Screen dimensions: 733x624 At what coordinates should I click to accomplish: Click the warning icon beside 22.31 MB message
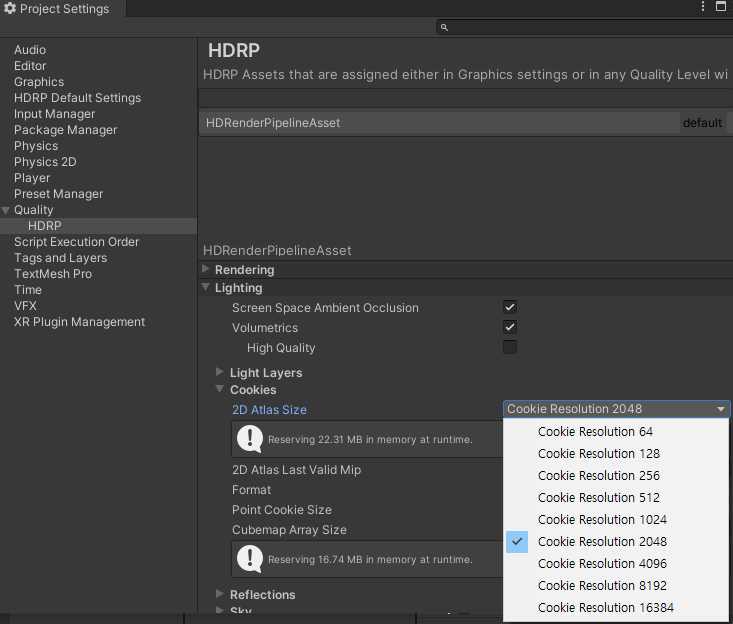[250, 439]
